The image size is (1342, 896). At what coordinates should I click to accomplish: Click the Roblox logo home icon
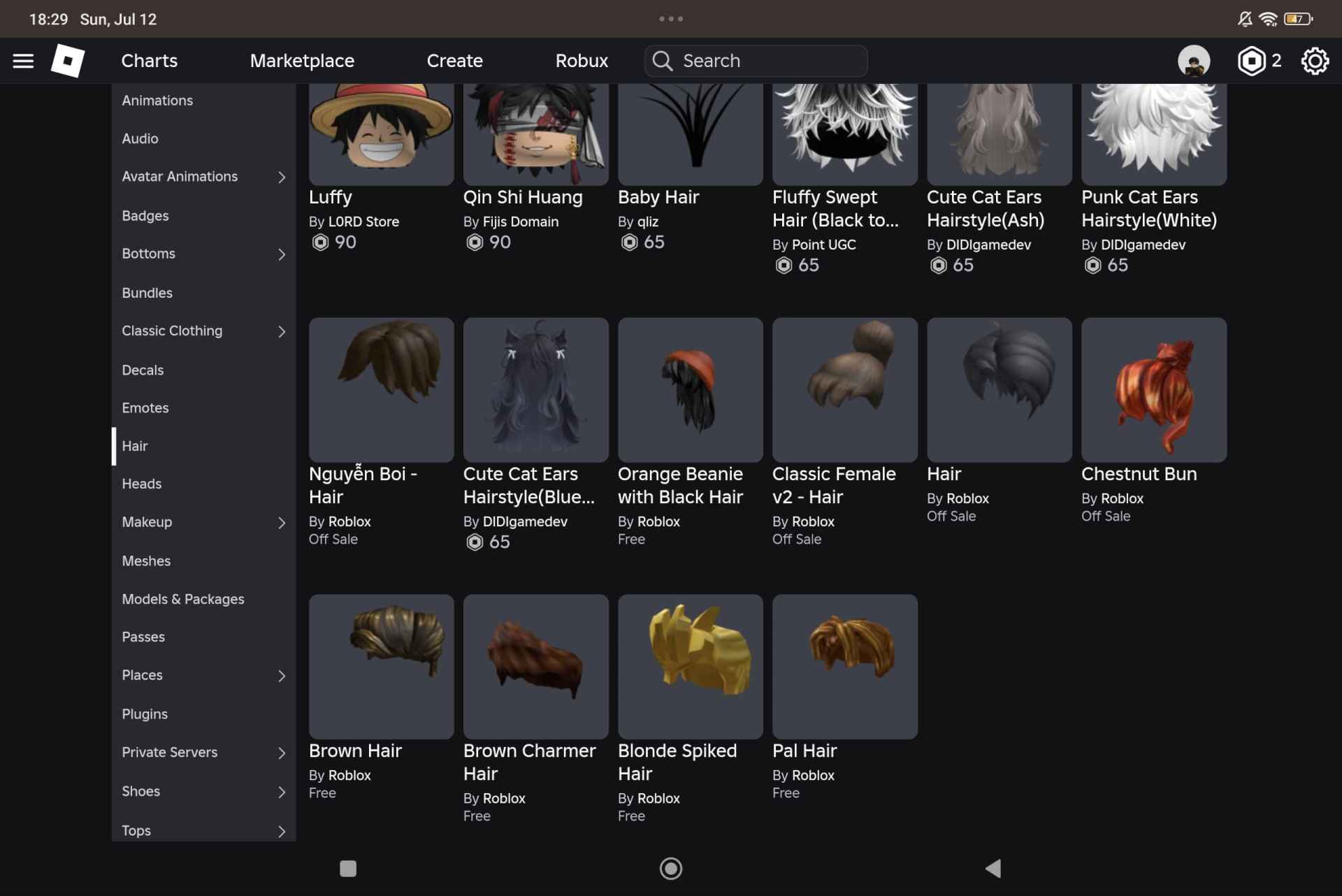[x=68, y=61]
